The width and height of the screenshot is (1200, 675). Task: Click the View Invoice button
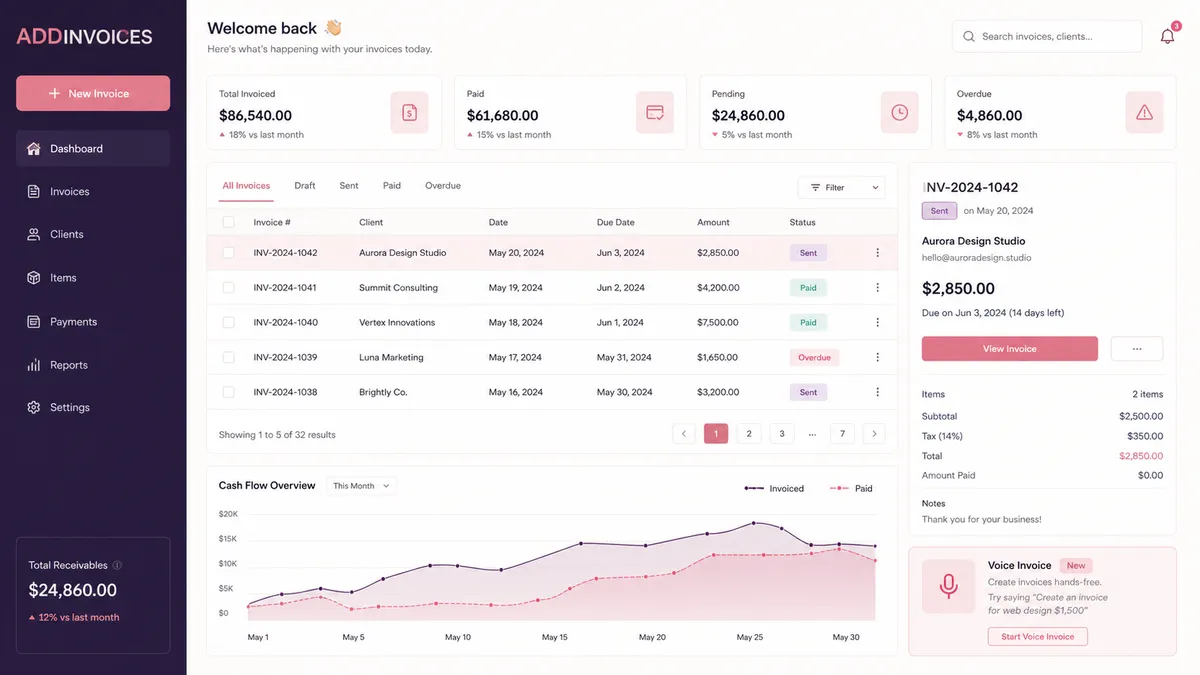(1010, 349)
